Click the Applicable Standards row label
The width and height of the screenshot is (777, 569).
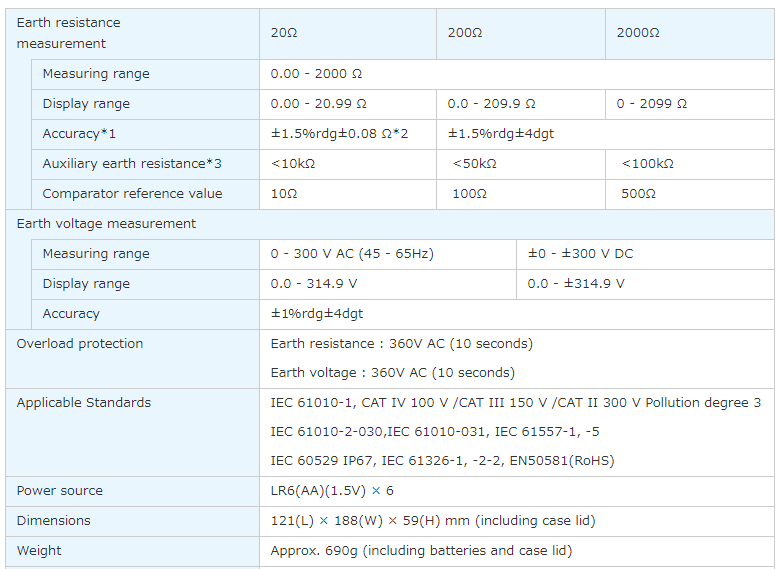[x=84, y=403]
